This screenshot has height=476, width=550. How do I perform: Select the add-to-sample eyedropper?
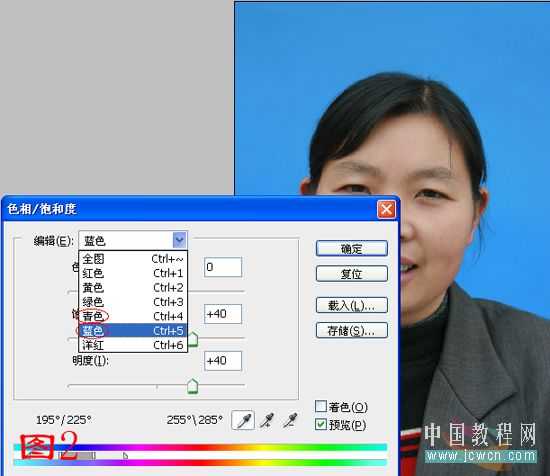267,420
